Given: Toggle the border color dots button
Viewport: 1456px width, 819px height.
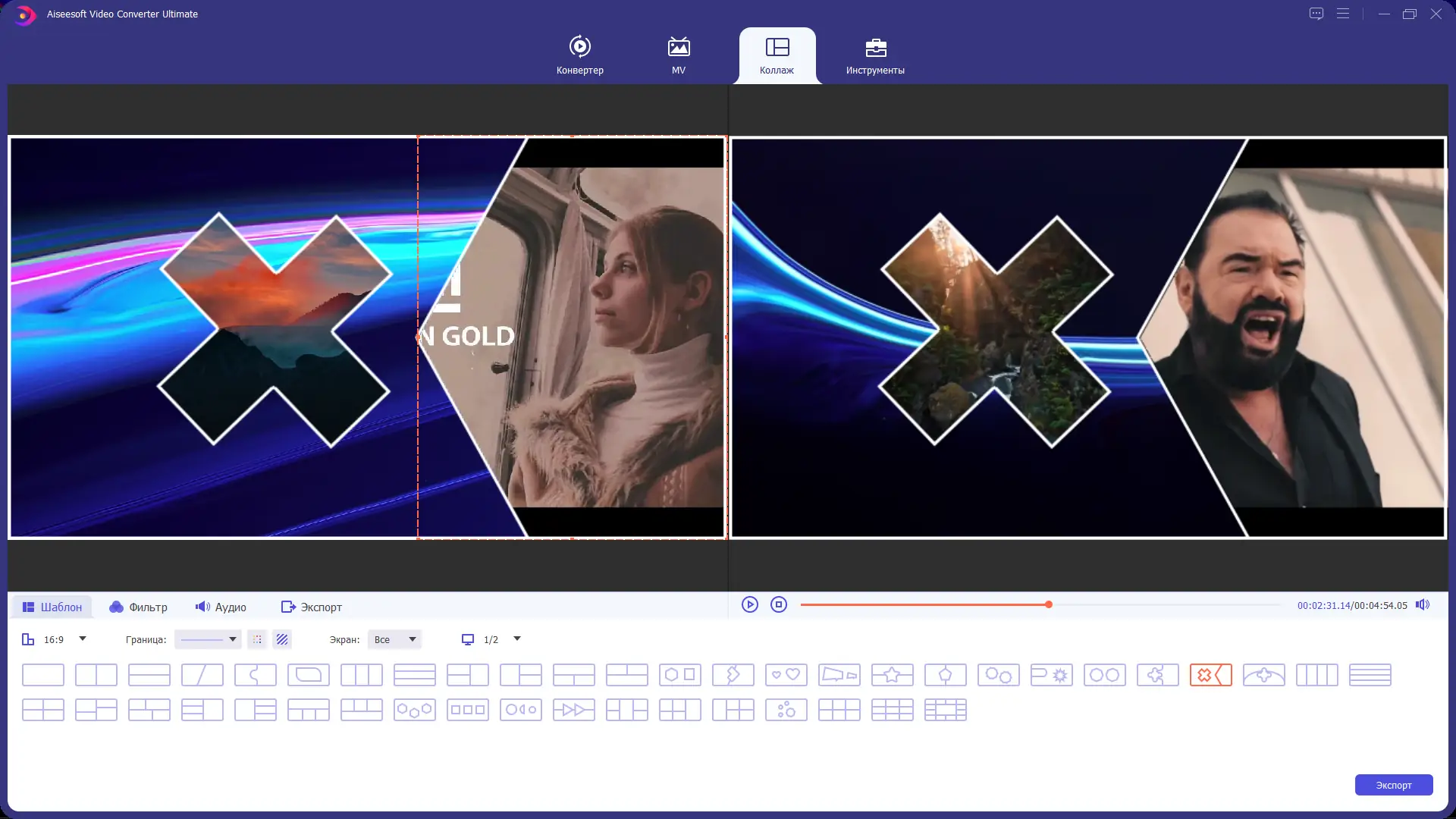Looking at the screenshot, I should click(257, 639).
